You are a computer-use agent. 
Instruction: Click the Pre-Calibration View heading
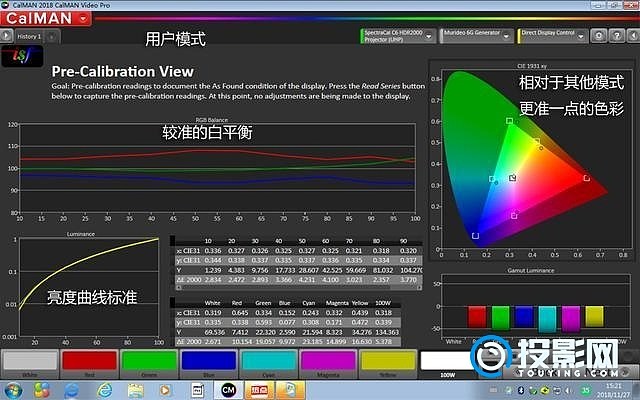pos(122,71)
